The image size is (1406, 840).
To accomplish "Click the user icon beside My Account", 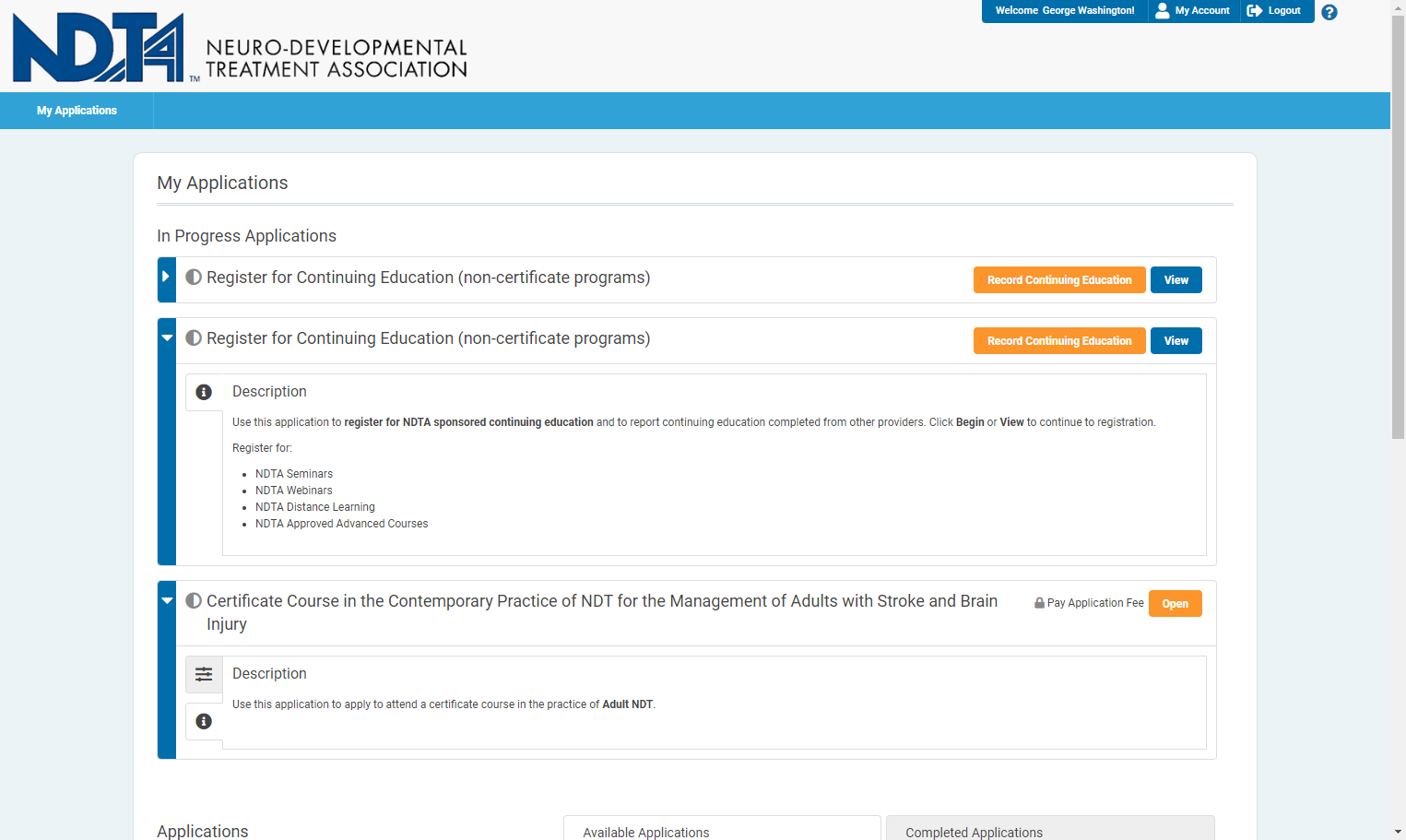I will (x=1163, y=11).
